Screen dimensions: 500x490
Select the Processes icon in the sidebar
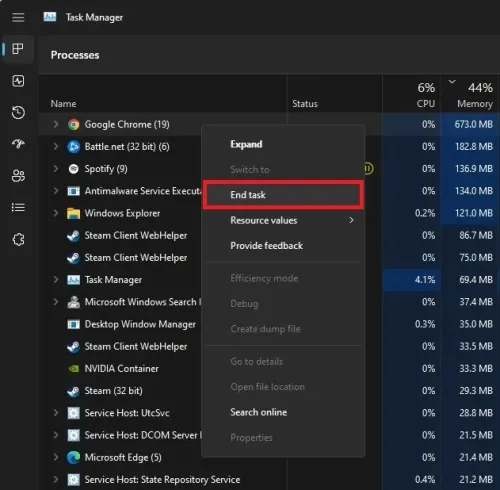pos(18,49)
